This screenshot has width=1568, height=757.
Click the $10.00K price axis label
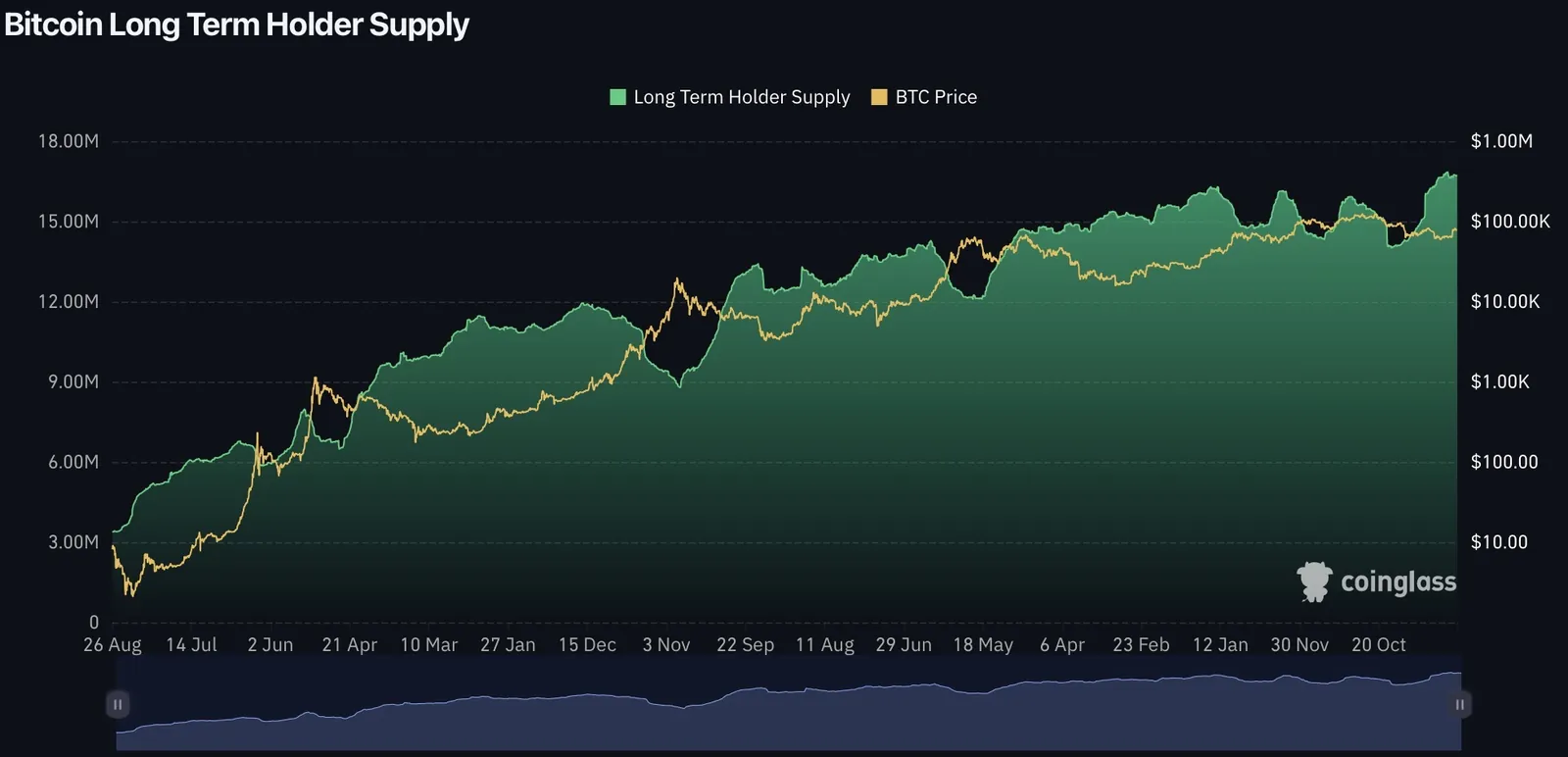1505,302
